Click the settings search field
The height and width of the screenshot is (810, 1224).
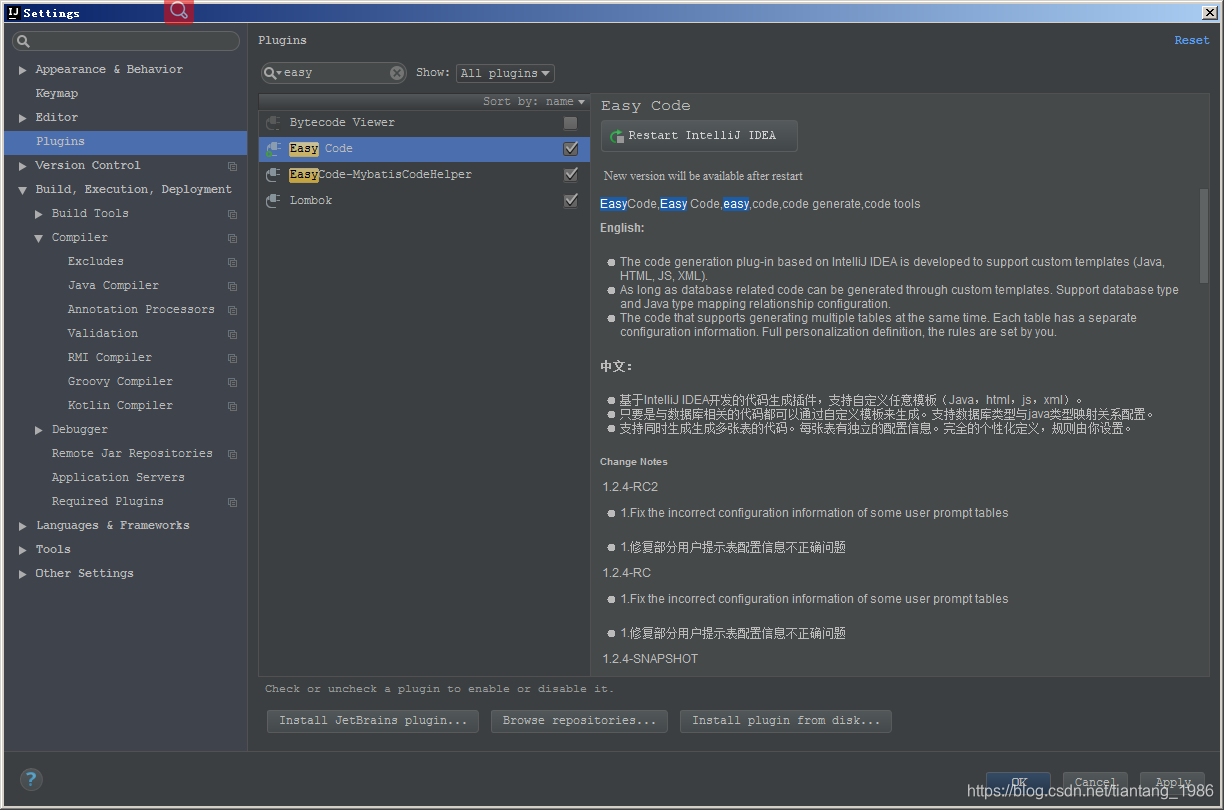[x=126, y=41]
